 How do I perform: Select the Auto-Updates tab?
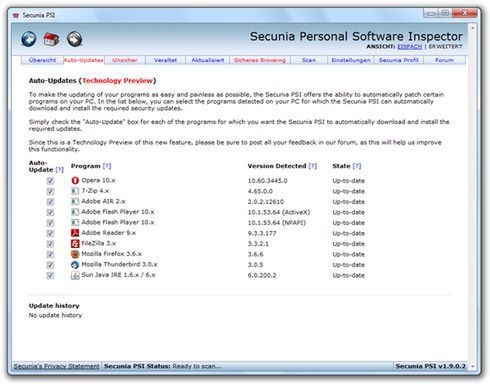[83, 60]
